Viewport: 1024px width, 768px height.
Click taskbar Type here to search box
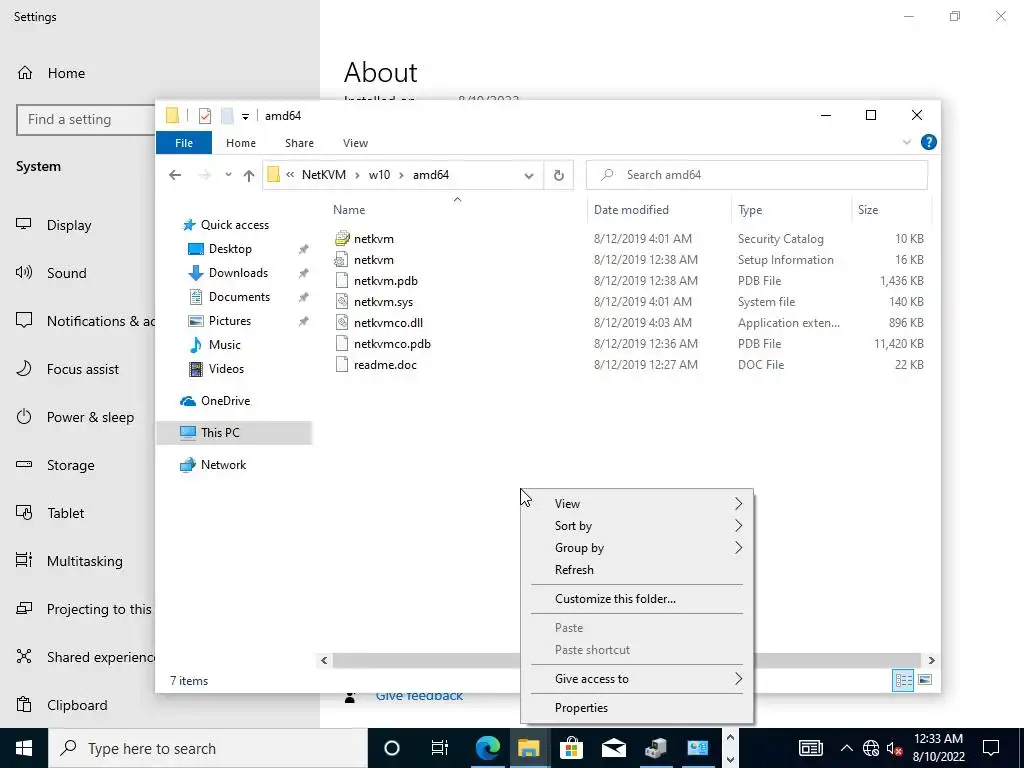[208, 748]
